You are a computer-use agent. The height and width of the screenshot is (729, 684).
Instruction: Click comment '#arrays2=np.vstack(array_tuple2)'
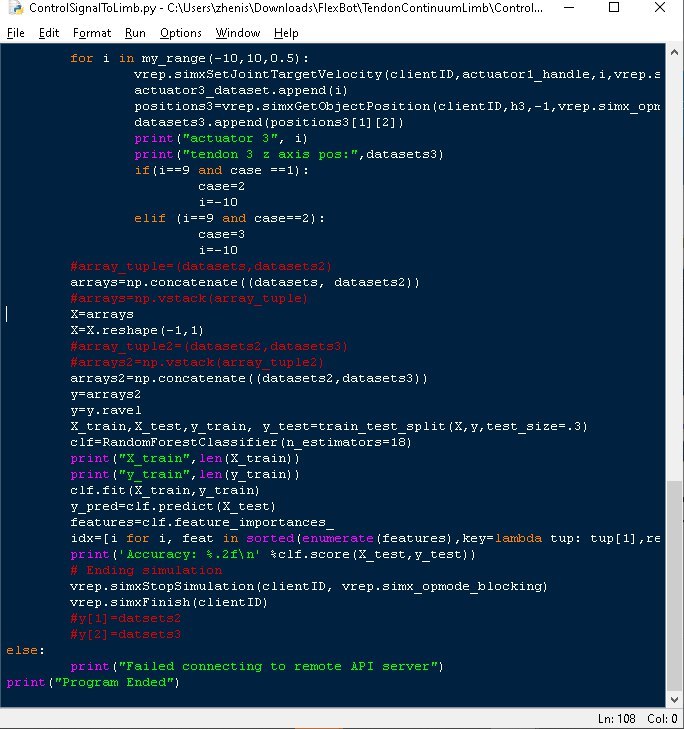[x=197, y=362]
